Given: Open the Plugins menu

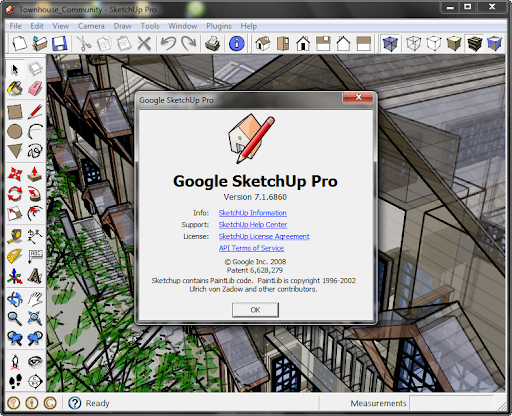Looking at the screenshot, I should (x=219, y=26).
